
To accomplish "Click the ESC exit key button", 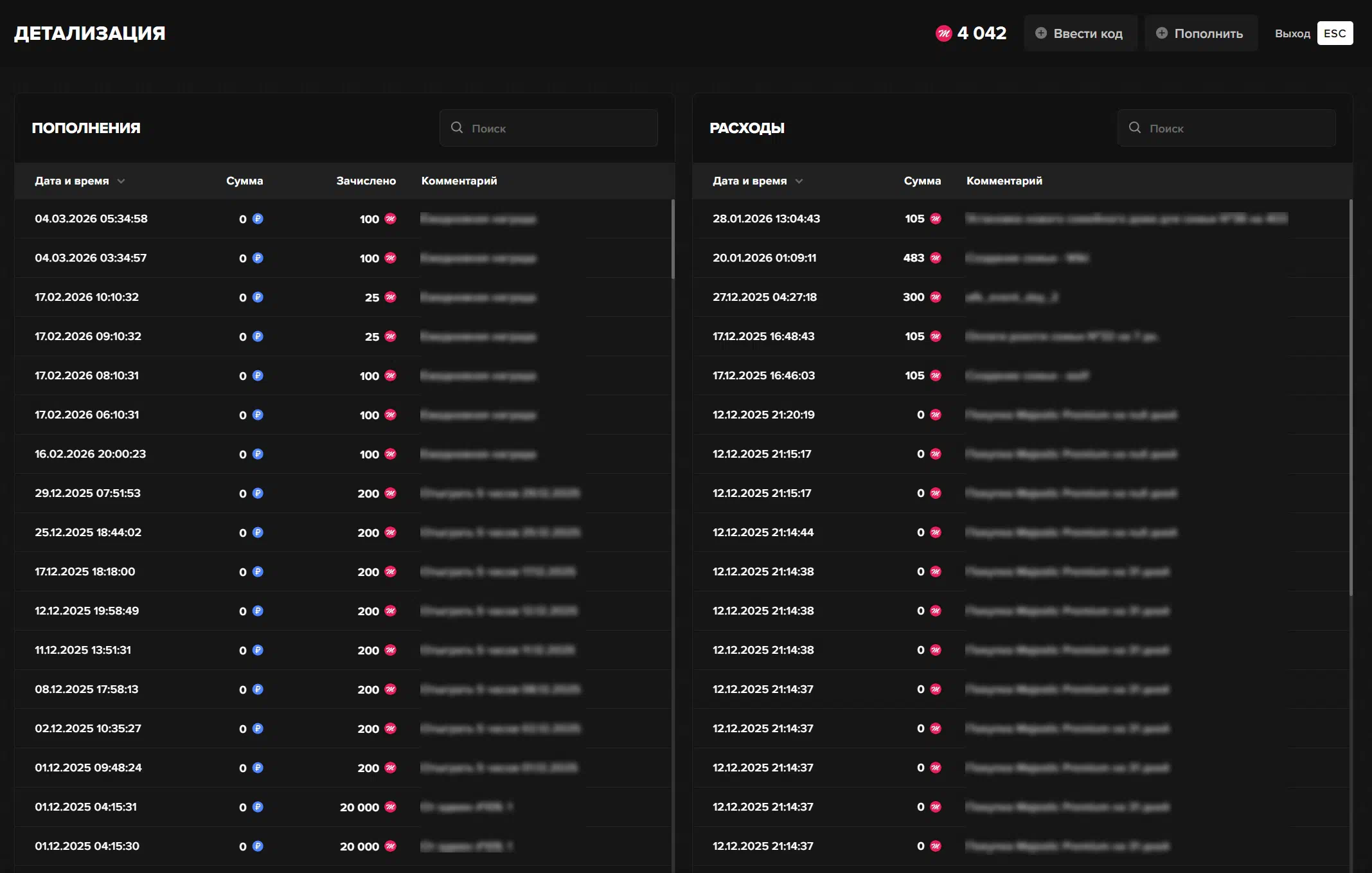I will (x=1334, y=33).
